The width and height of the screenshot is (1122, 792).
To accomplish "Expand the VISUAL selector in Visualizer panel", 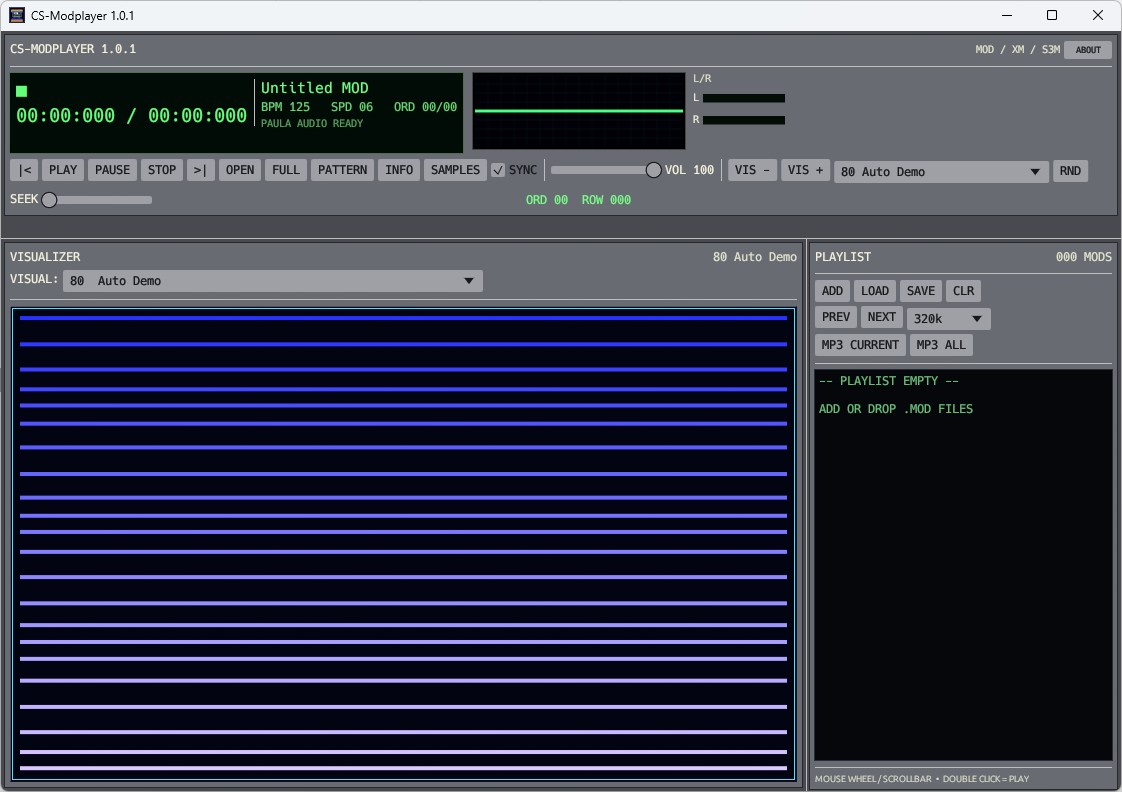I will 273,281.
